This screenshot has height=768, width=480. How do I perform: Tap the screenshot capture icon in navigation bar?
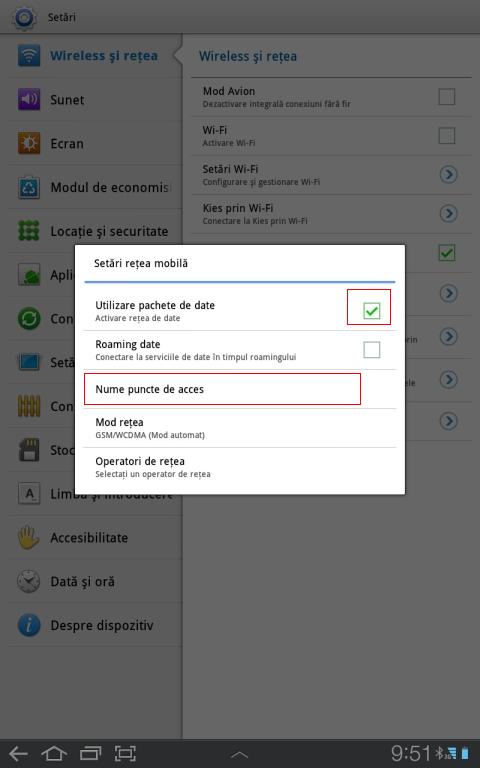click(125, 753)
